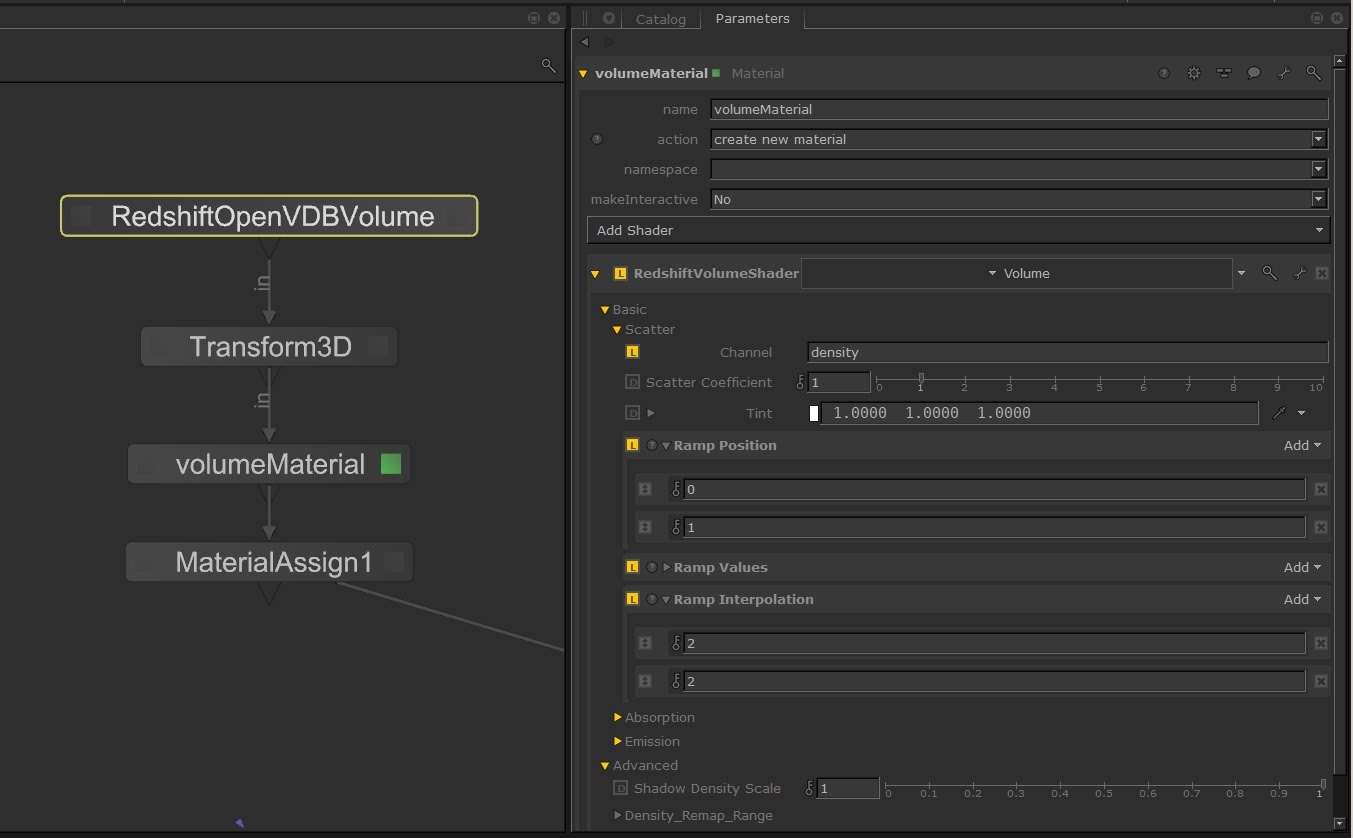Collapse the Advanced section
Image resolution: width=1353 pixels, height=838 pixels.
pyautogui.click(x=605, y=765)
